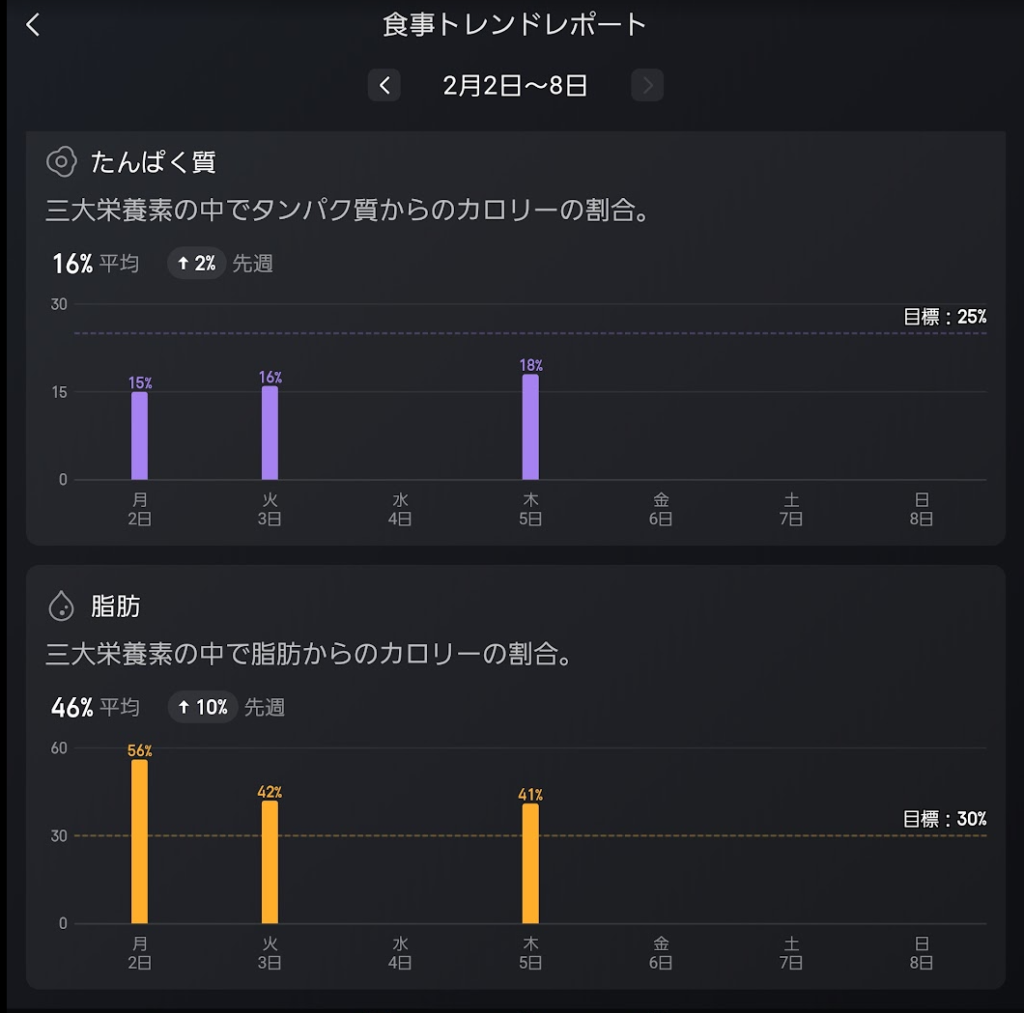This screenshot has width=1024, height=1013.
Task: Select Tuesday's 42% fat bar
Action: 270,862
